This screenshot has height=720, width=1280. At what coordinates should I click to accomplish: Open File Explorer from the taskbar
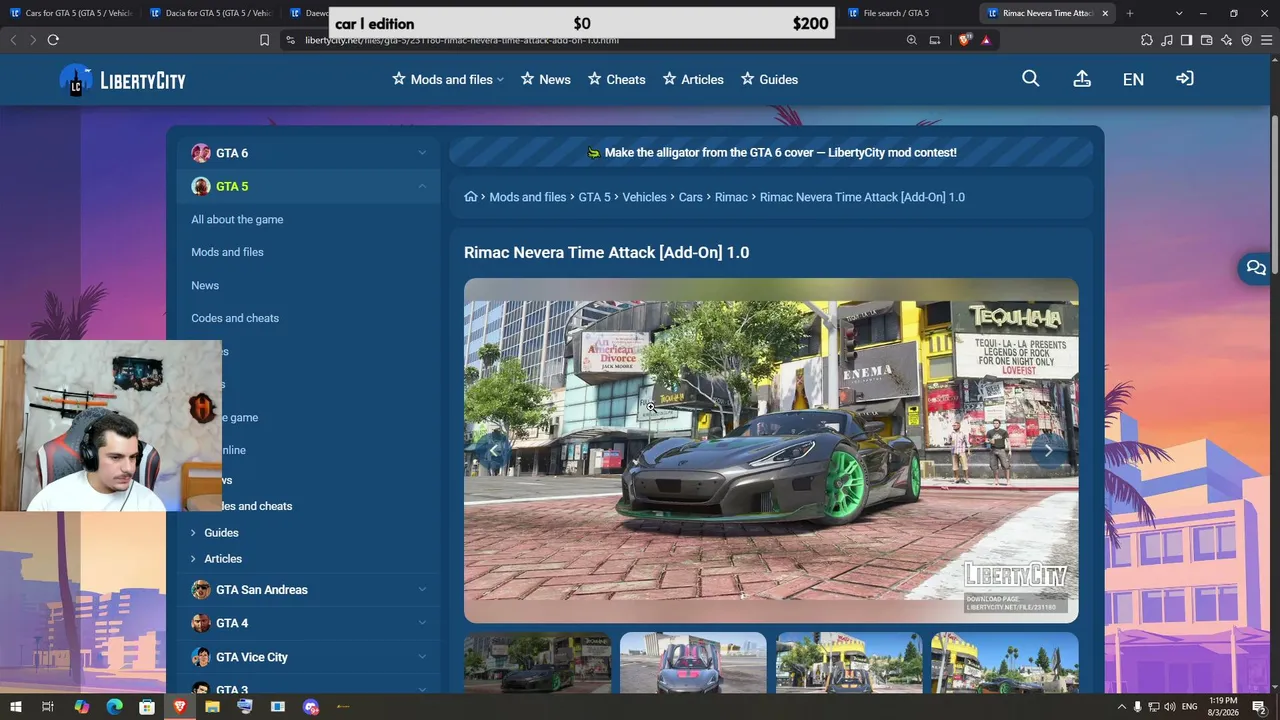[x=212, y=707]
